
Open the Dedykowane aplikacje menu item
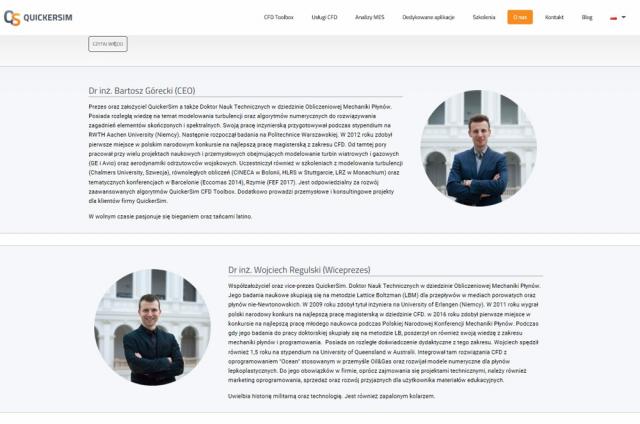tap(428, 17)
